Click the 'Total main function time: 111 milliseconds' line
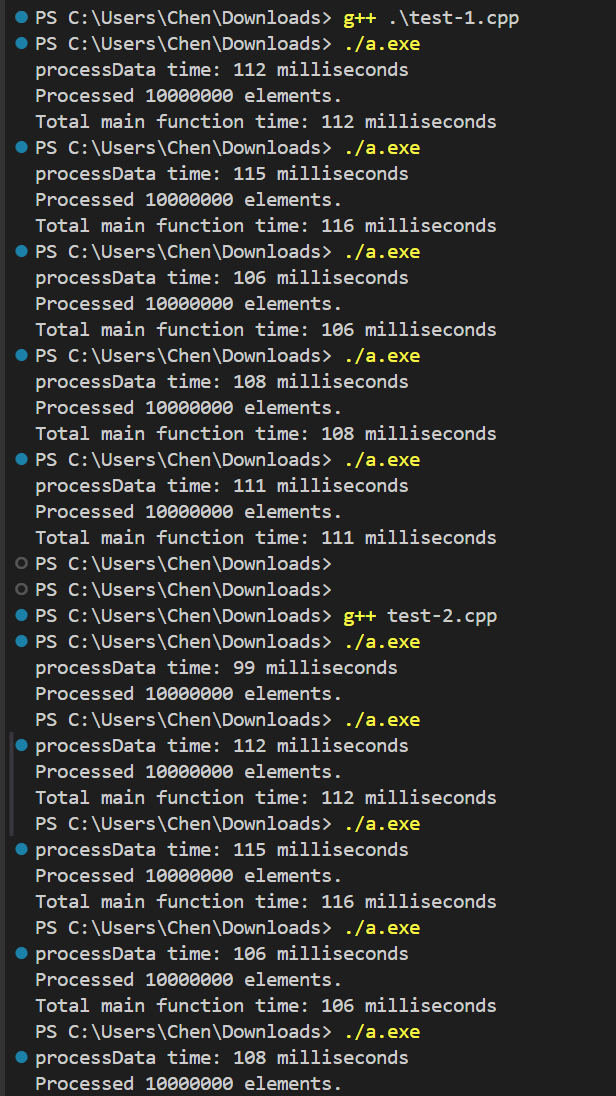 click(266, 538)
